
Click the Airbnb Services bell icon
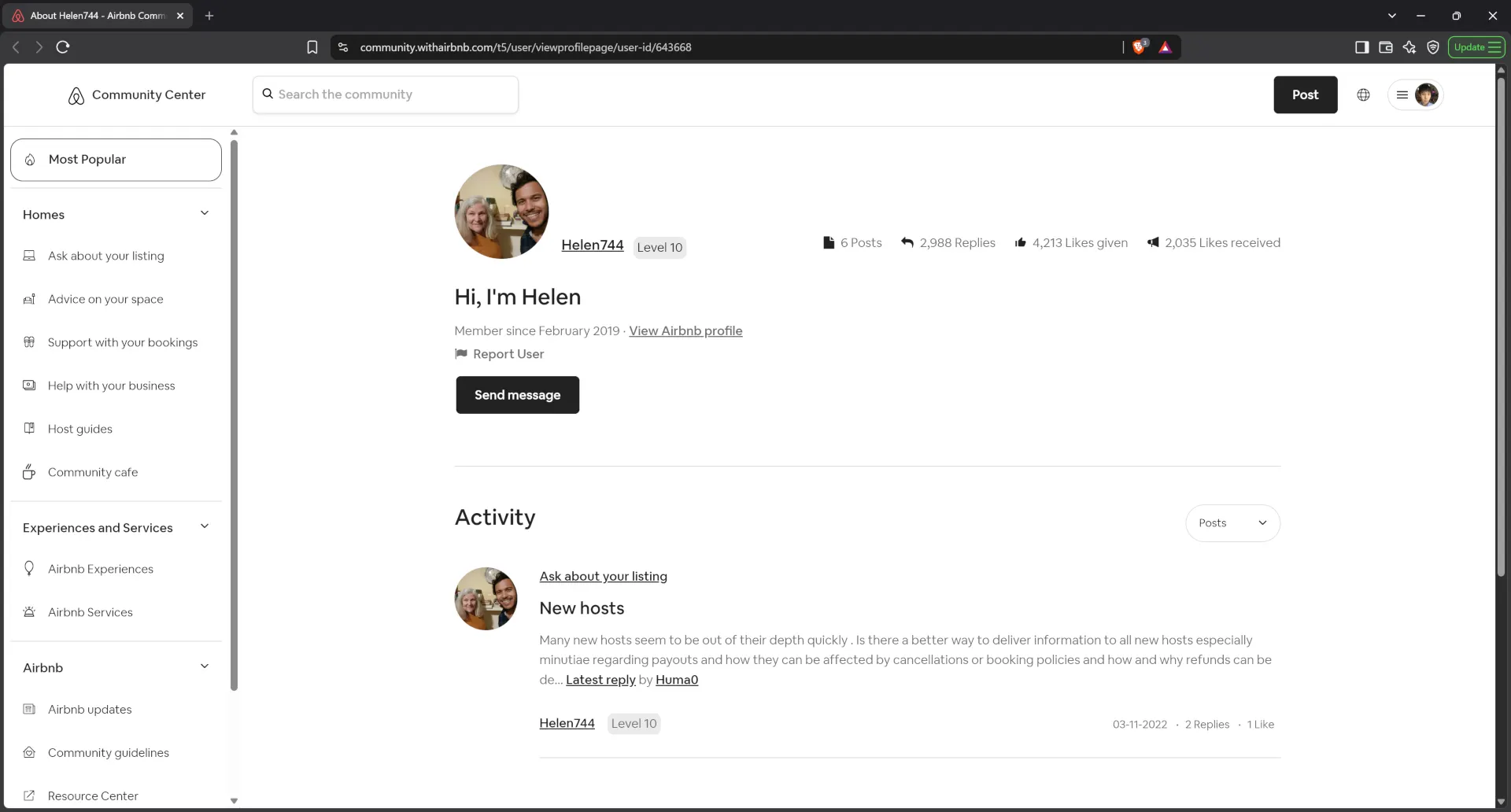click(x=29, y=612)
